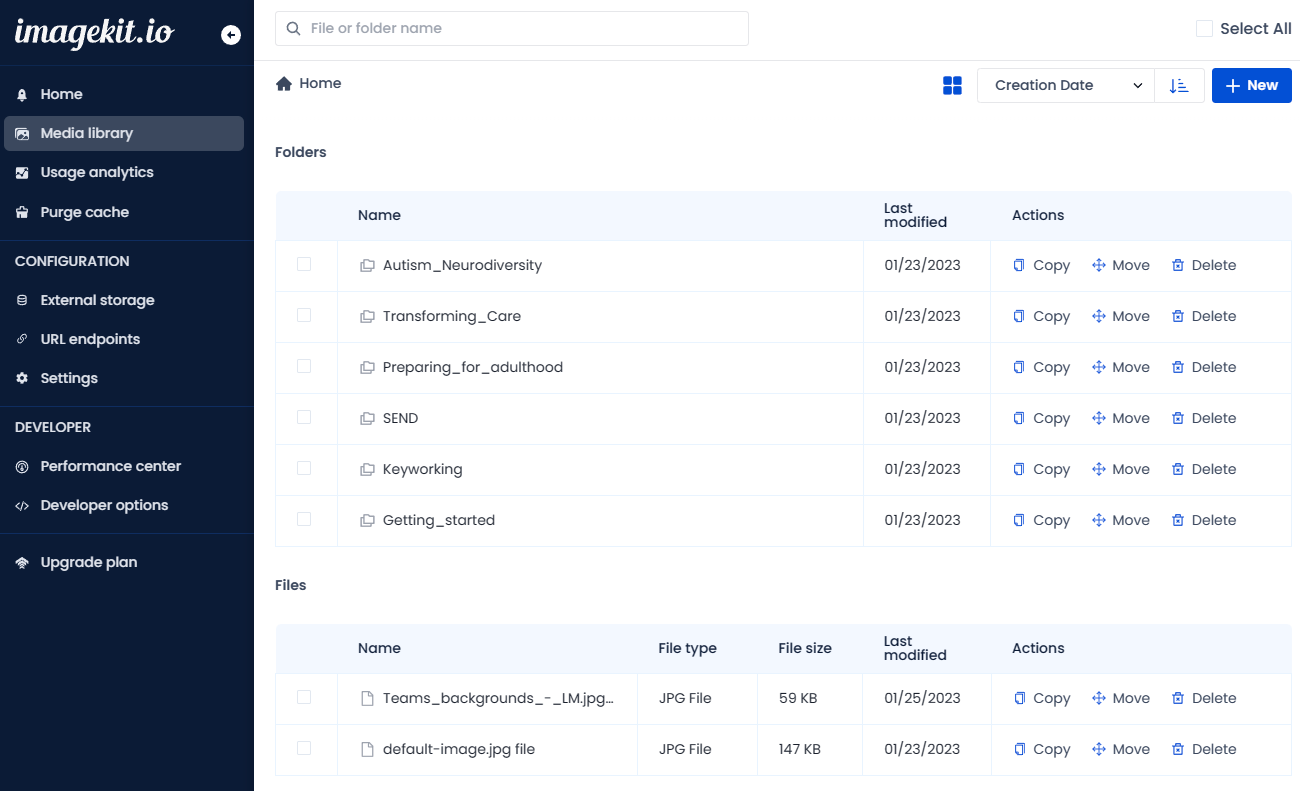Move the Transforming_Care folder

(1120, 316)
